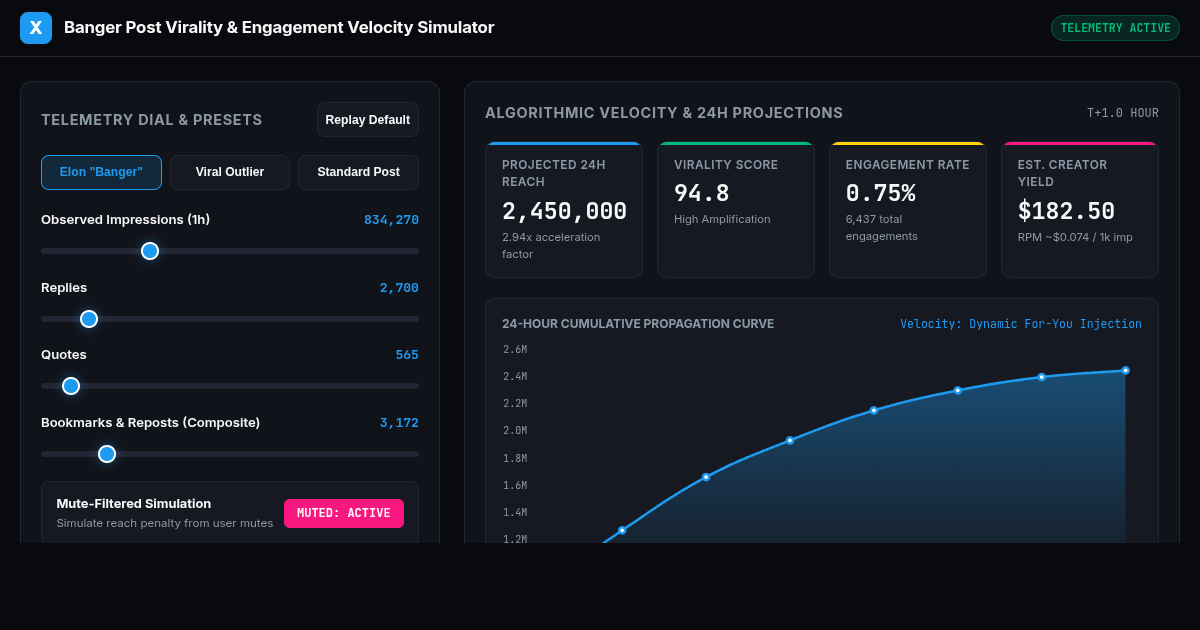Click the Bookmarks & Reposts slider handle

click(x=107, y=454)
